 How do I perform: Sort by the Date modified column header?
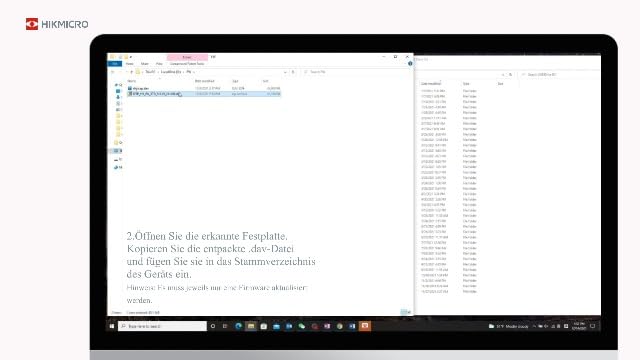(204, 81)
